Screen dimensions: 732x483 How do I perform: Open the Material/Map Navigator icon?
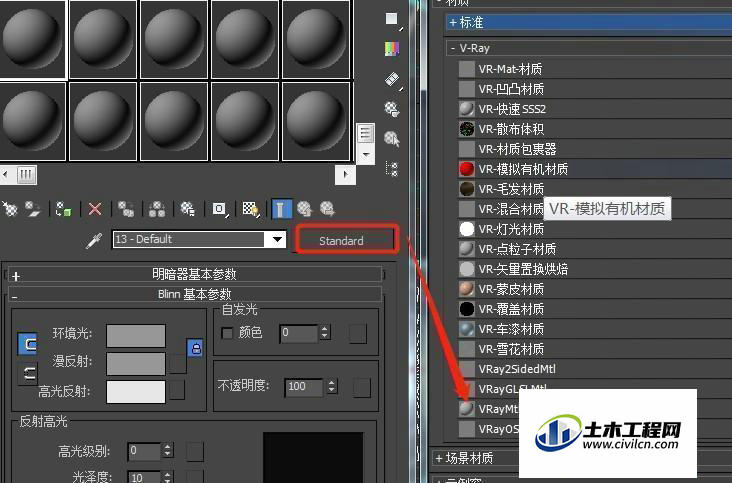tap(392, 169)
